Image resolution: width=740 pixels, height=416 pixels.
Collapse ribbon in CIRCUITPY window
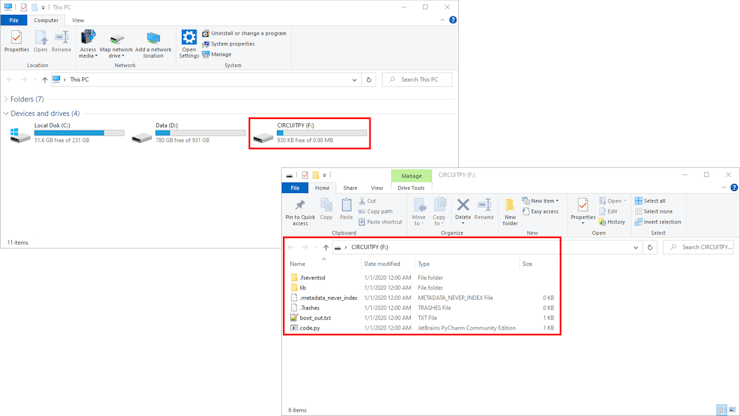click(x=723, y=188)
